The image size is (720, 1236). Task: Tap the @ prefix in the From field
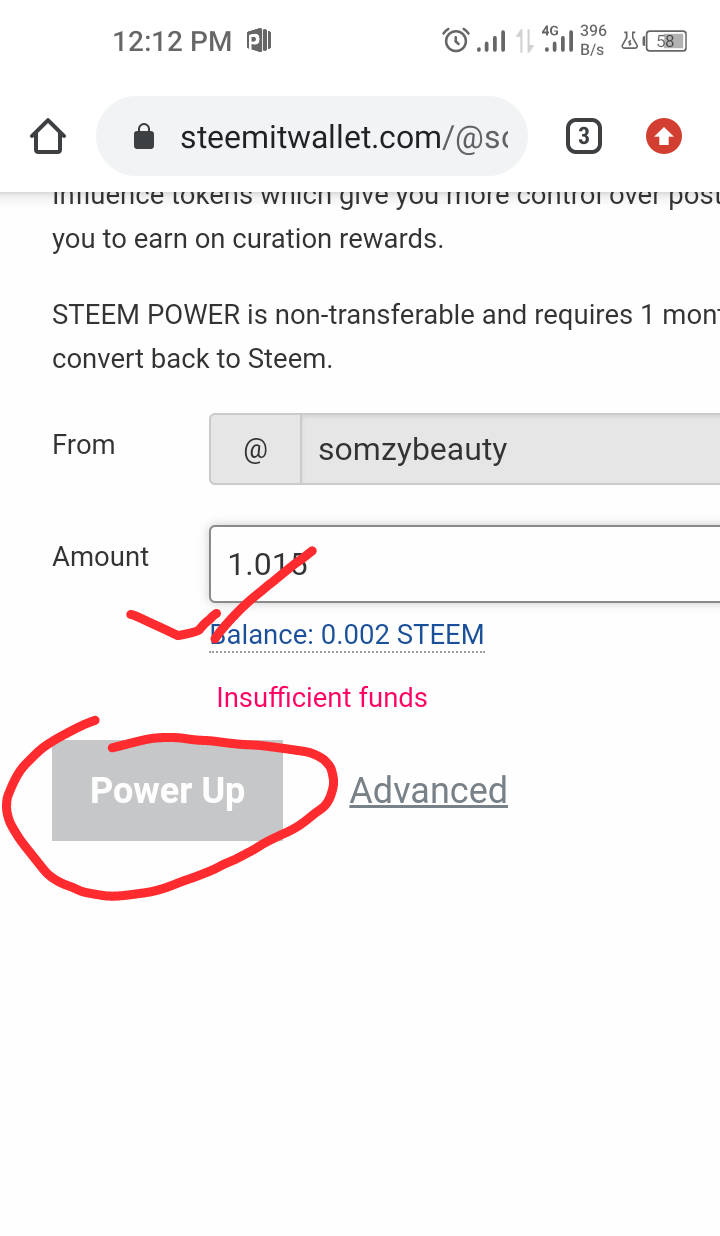255,449
